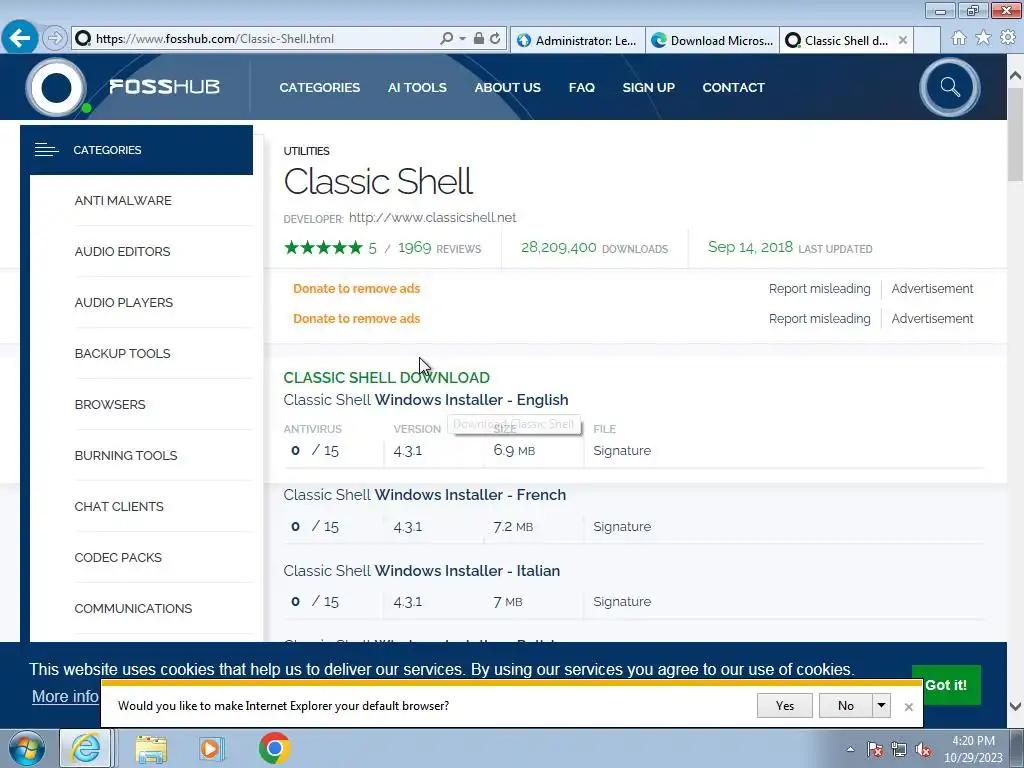This screenshot has width=1024, height=768.
Task: Open the browser Home icon
Action: pyautogui.click(x=958, y=38)
